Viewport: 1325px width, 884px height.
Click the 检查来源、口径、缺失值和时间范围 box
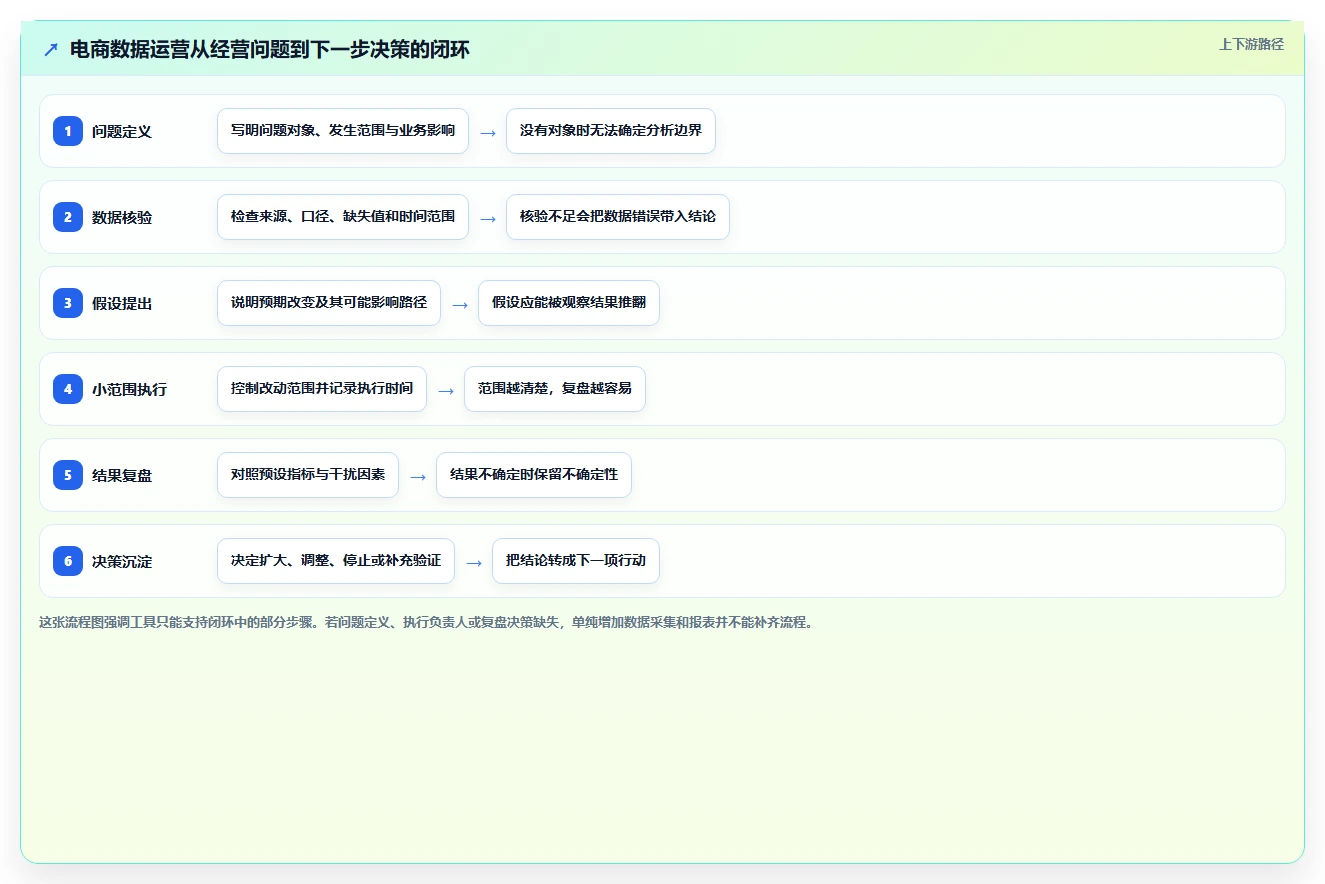click(343, 217)
